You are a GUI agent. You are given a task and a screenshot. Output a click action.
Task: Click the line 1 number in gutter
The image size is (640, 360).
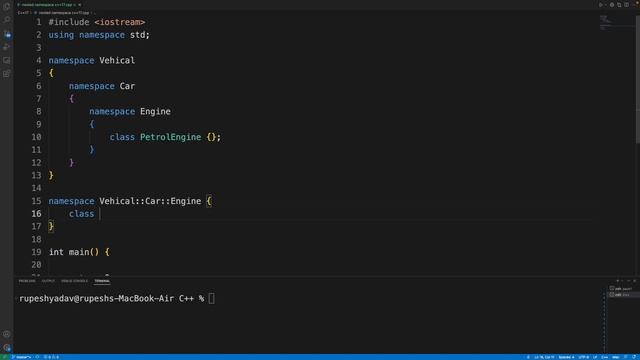[x=39, y=22]
